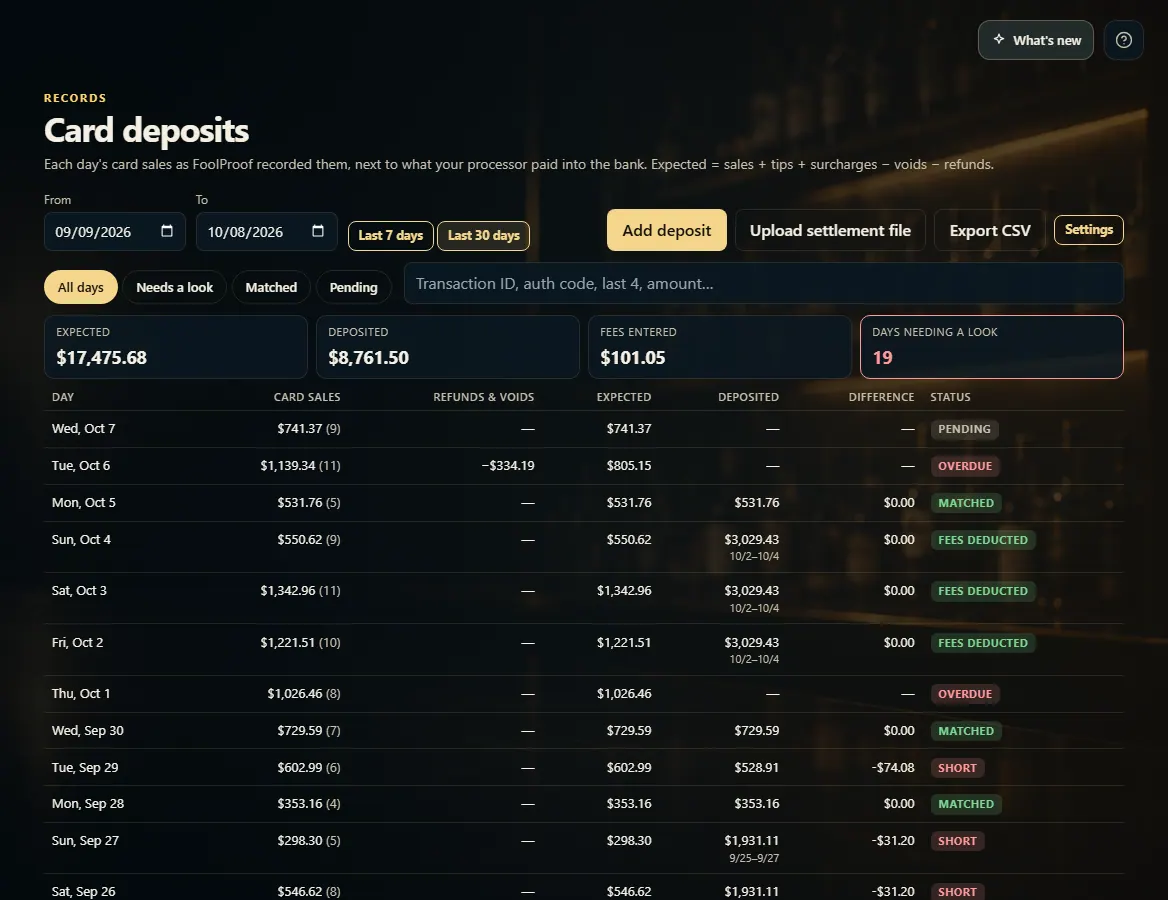The height and width of the screenshot is (900, 1168).
Task: Open Settings
Action: click(1088, 229)
